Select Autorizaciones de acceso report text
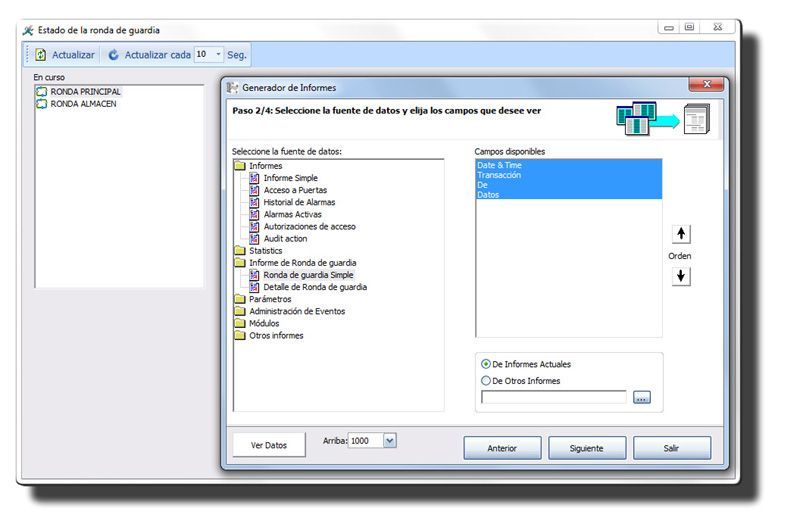The width and height of the screenshot is (800, 524). click(309, 227)
